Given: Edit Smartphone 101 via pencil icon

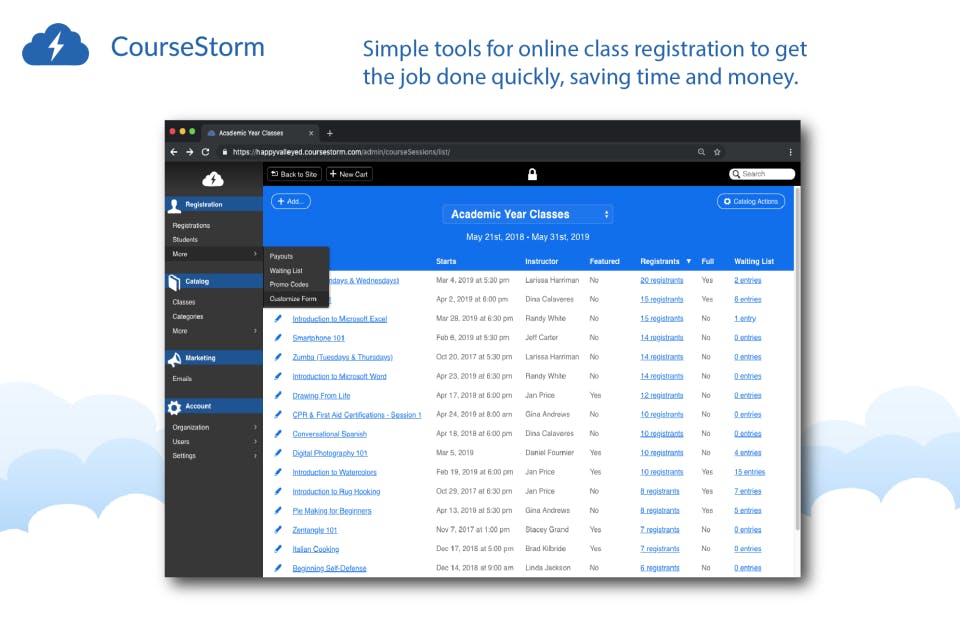Looking at the screenshot, I should coord(278,337).
